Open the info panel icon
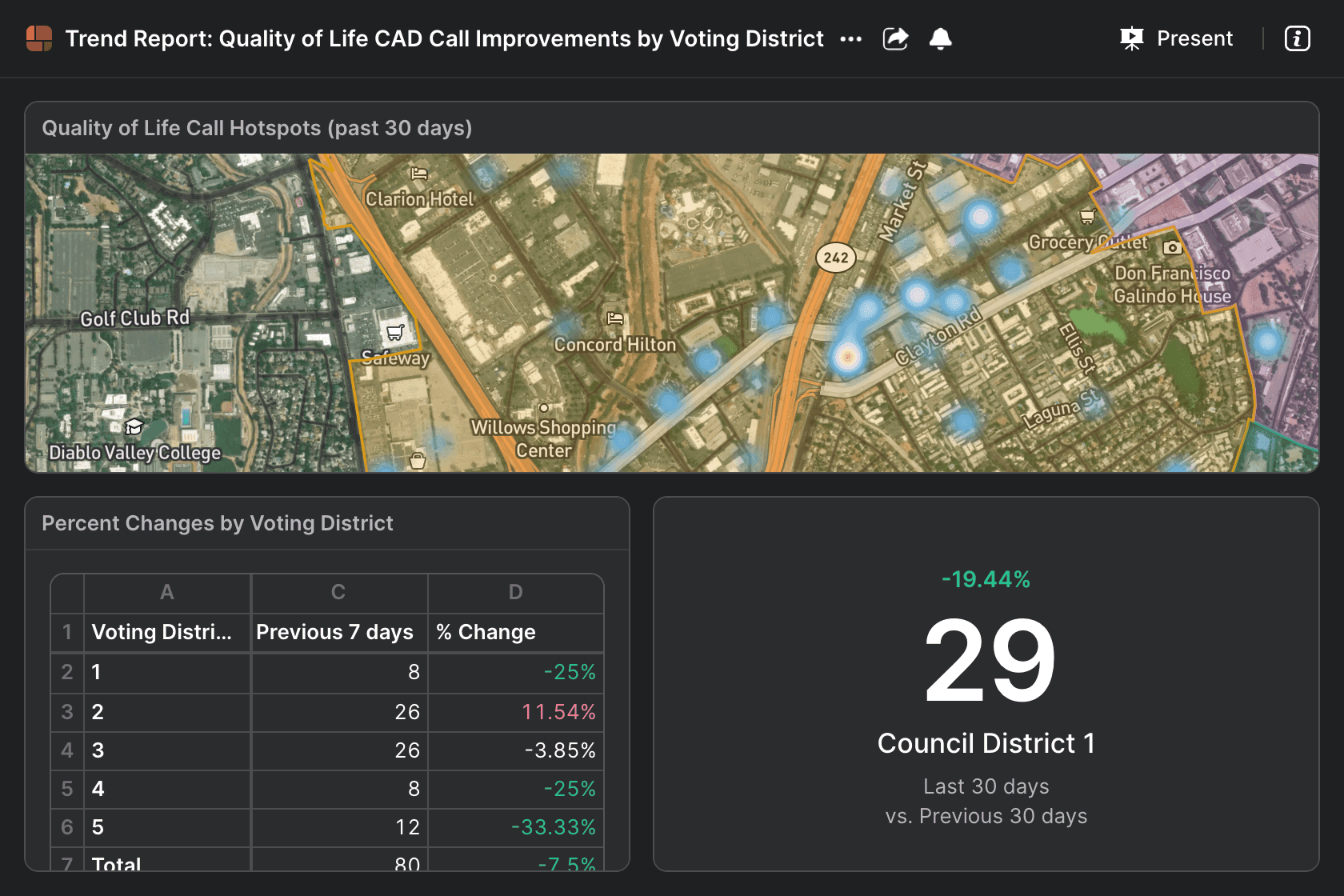Screen dimensions: 1344x896 click(1297, 38)
